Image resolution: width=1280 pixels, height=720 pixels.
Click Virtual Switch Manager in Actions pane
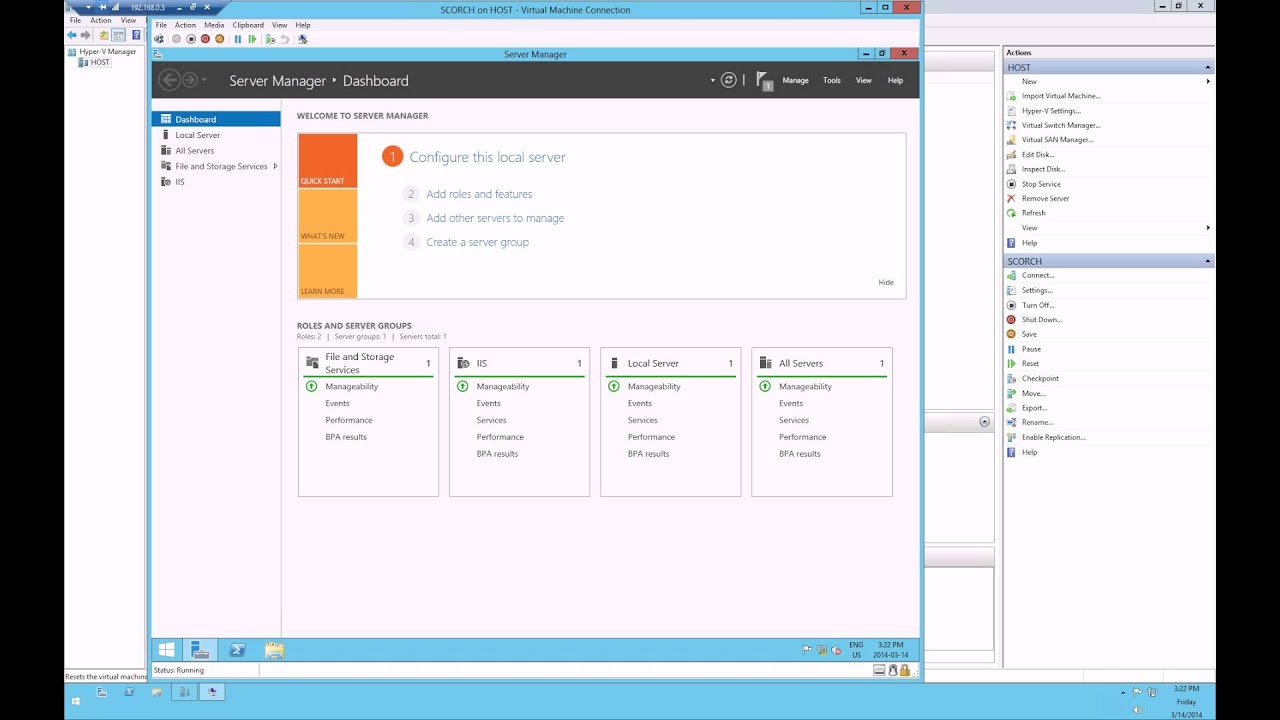(1061, 125)
